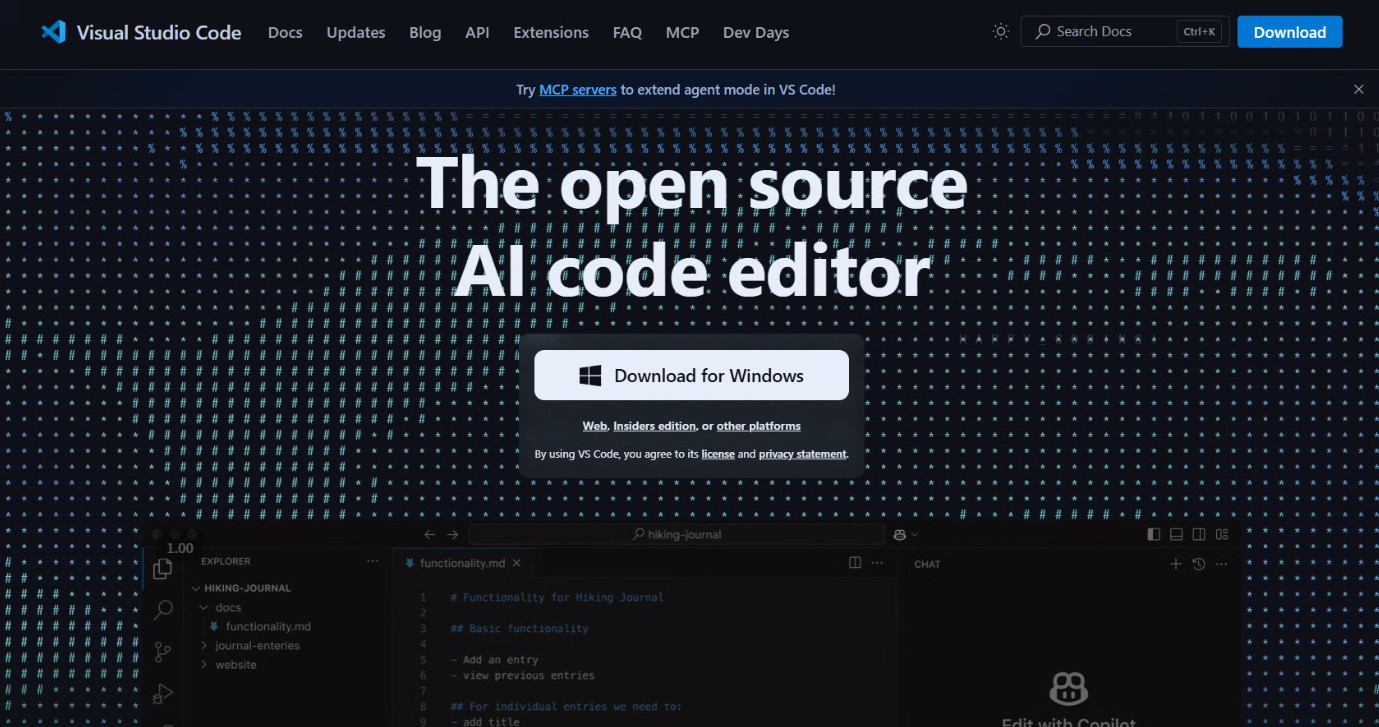
Task: Open the privacy statement link
Action: (802, 454)
